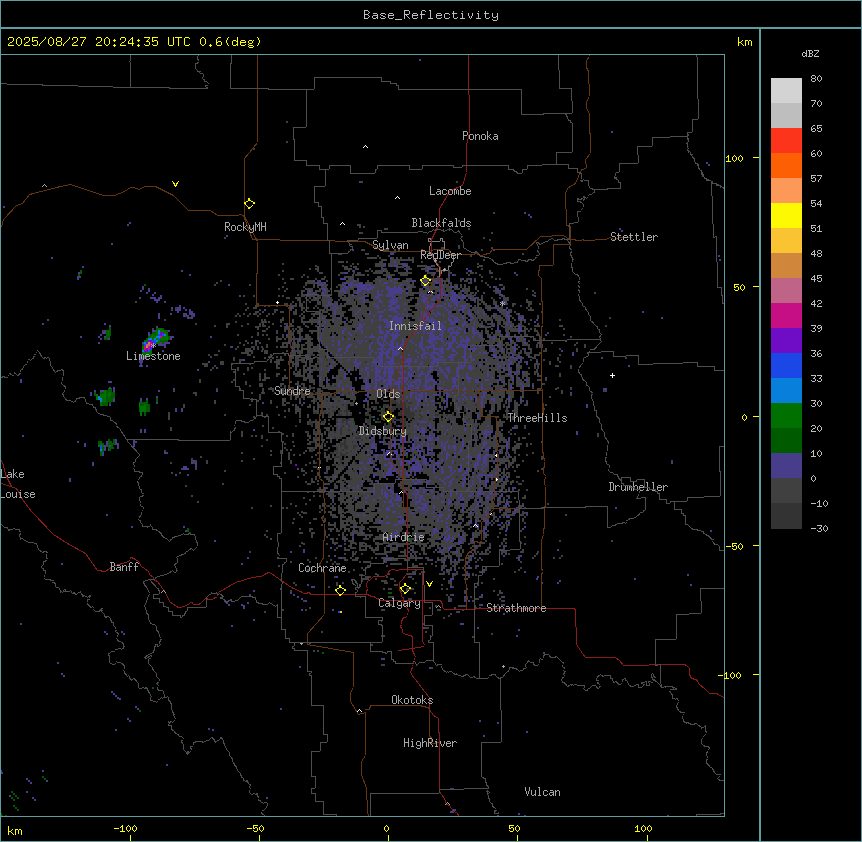Click the Calgary label
Viewport: 862px width, 842px height.
[400, 603]
